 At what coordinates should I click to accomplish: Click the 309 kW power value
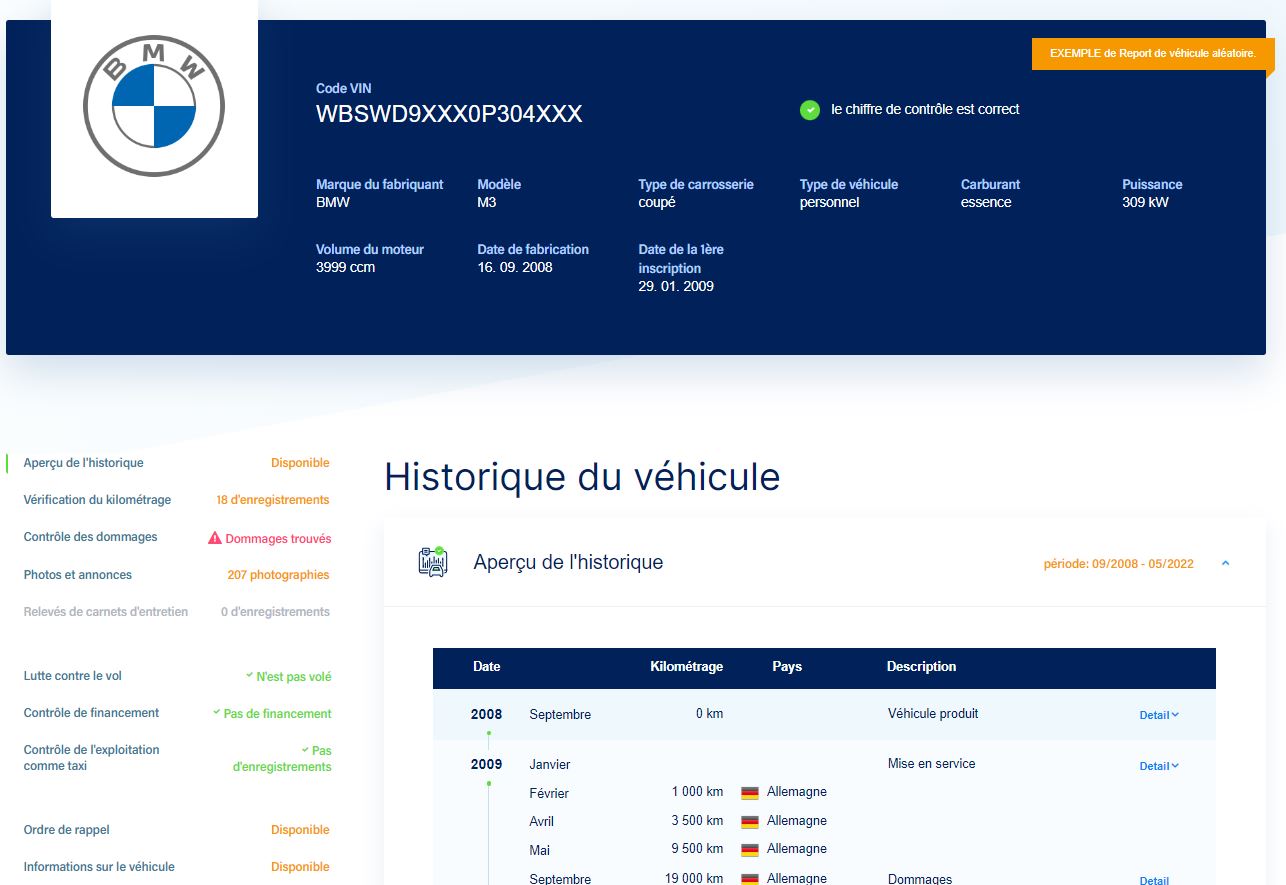[1145, 202]
